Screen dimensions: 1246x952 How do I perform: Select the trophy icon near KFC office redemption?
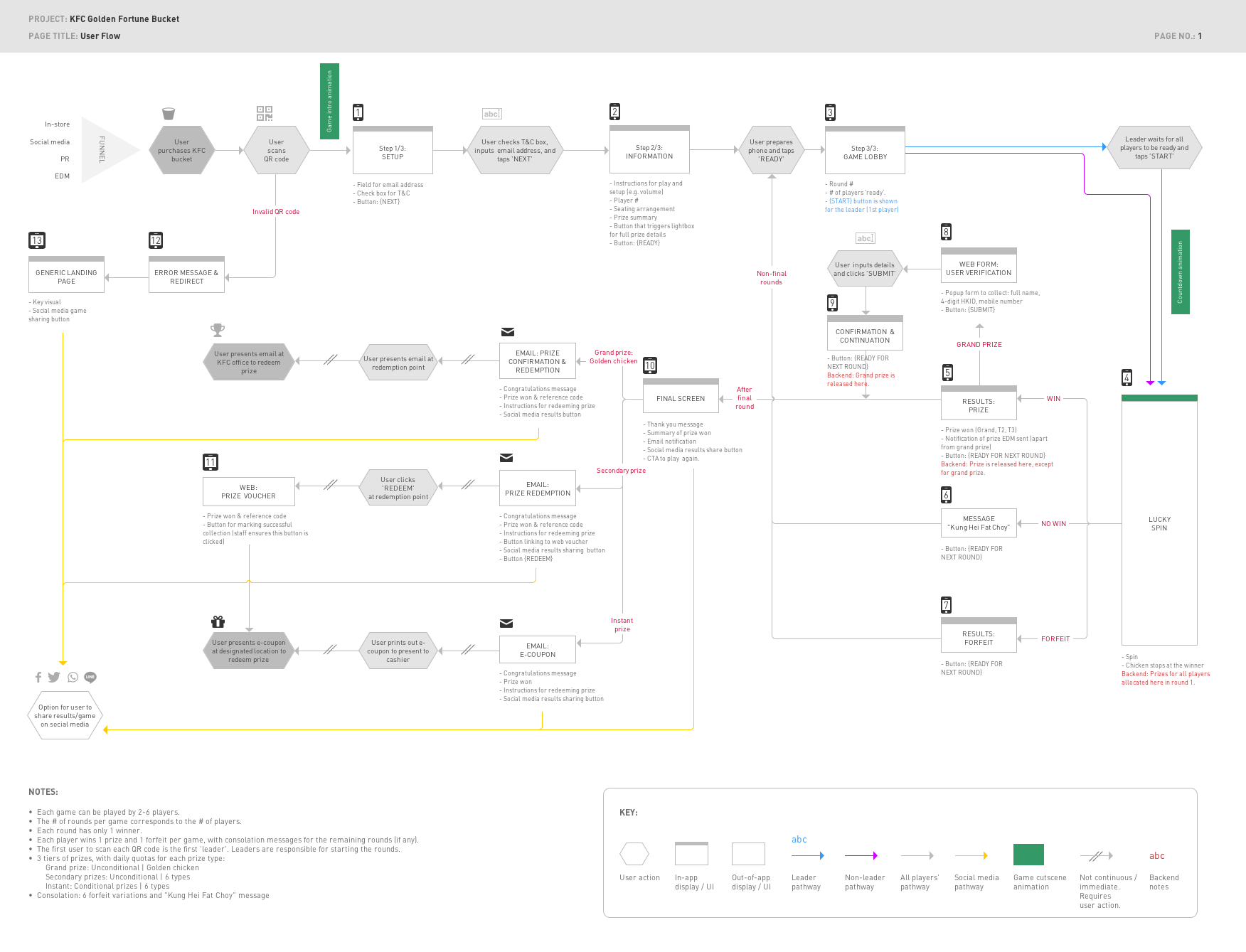click(x=218, y=330)
